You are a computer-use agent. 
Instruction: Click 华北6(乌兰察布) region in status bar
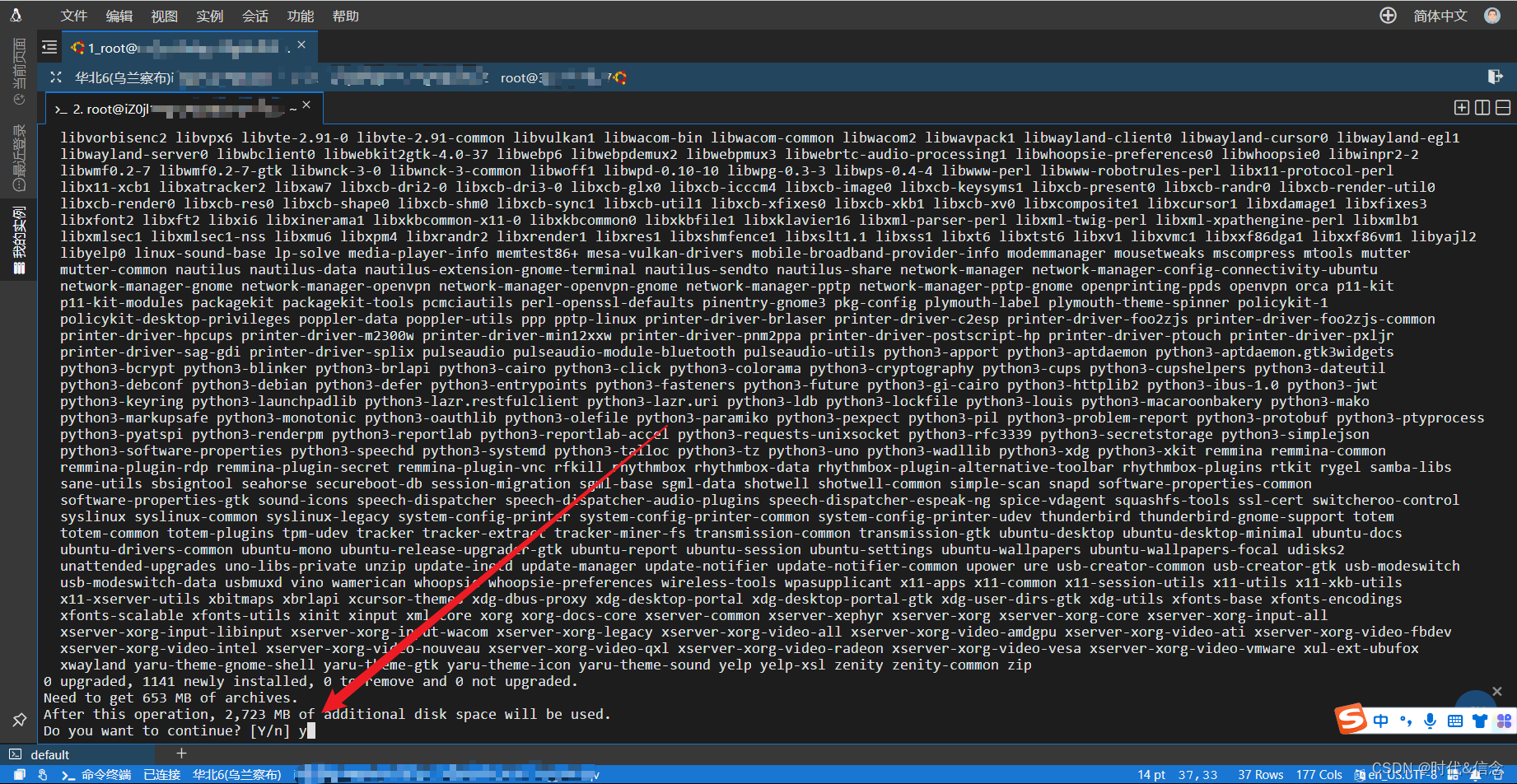[237, 775]
